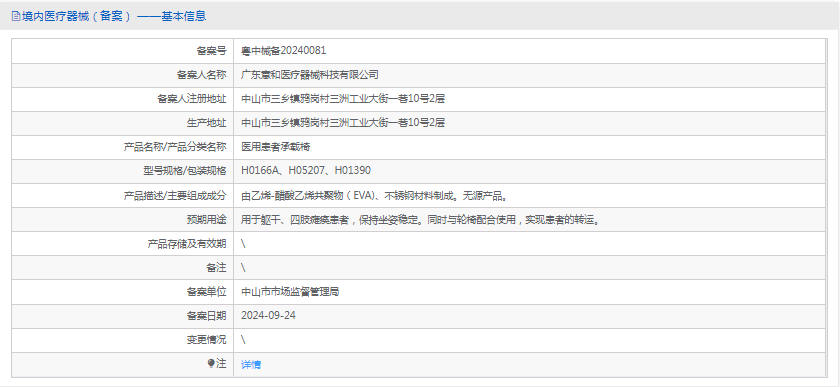The width and height of the screenshot is (840, 387).
Task: Click the backslash value in 产品存储及有效期 row
Action: [x=243, y=244]
